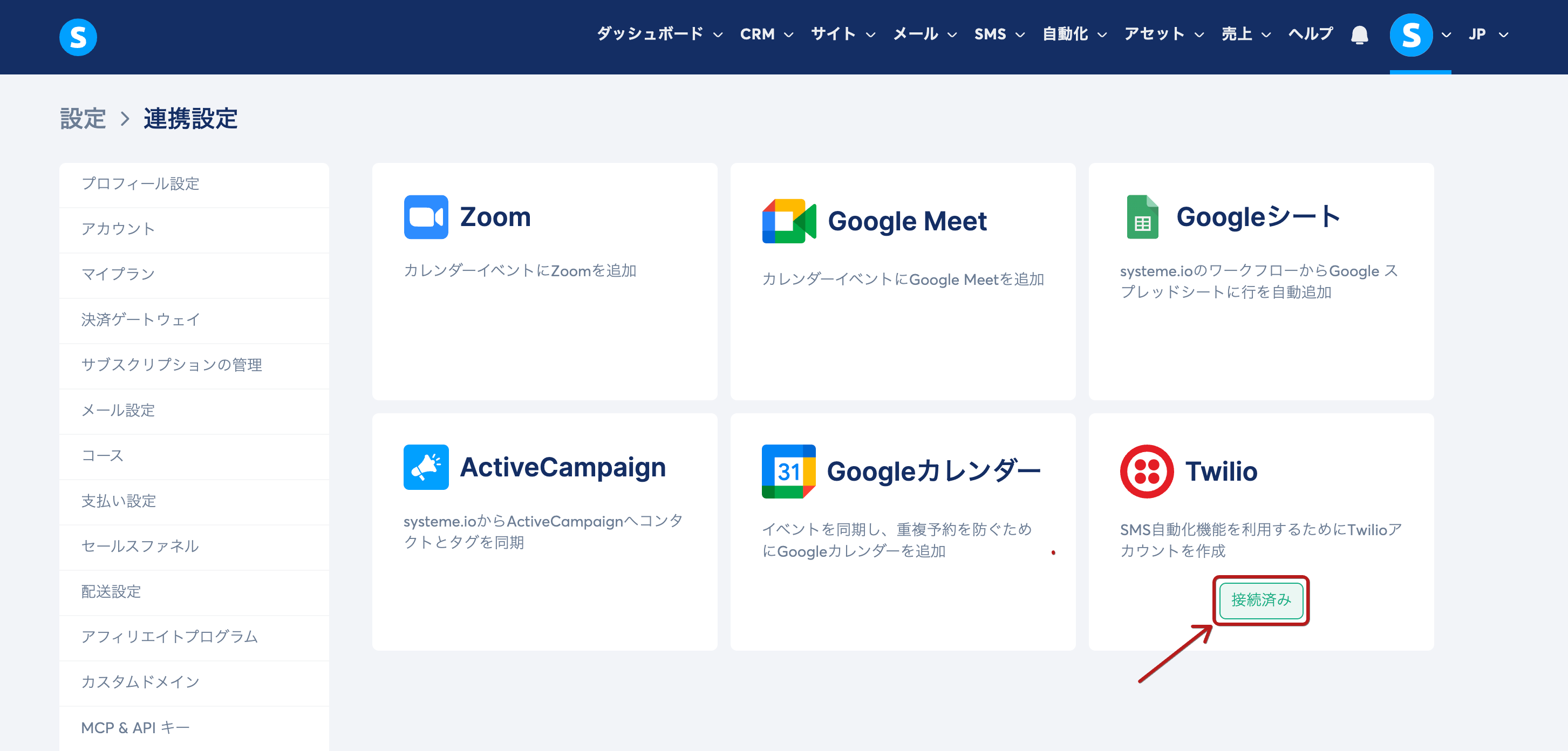Open MCP & API キー in the sidebar
The image size is (1568, 751).
coord(194,728)
